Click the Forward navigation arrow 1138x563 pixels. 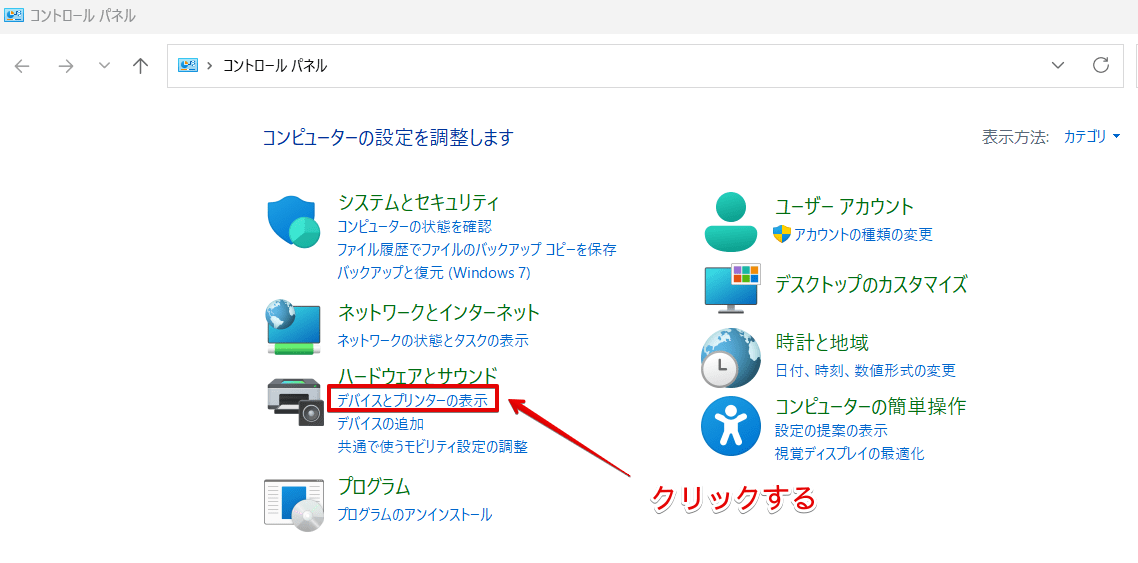click(x=66, y=66)
